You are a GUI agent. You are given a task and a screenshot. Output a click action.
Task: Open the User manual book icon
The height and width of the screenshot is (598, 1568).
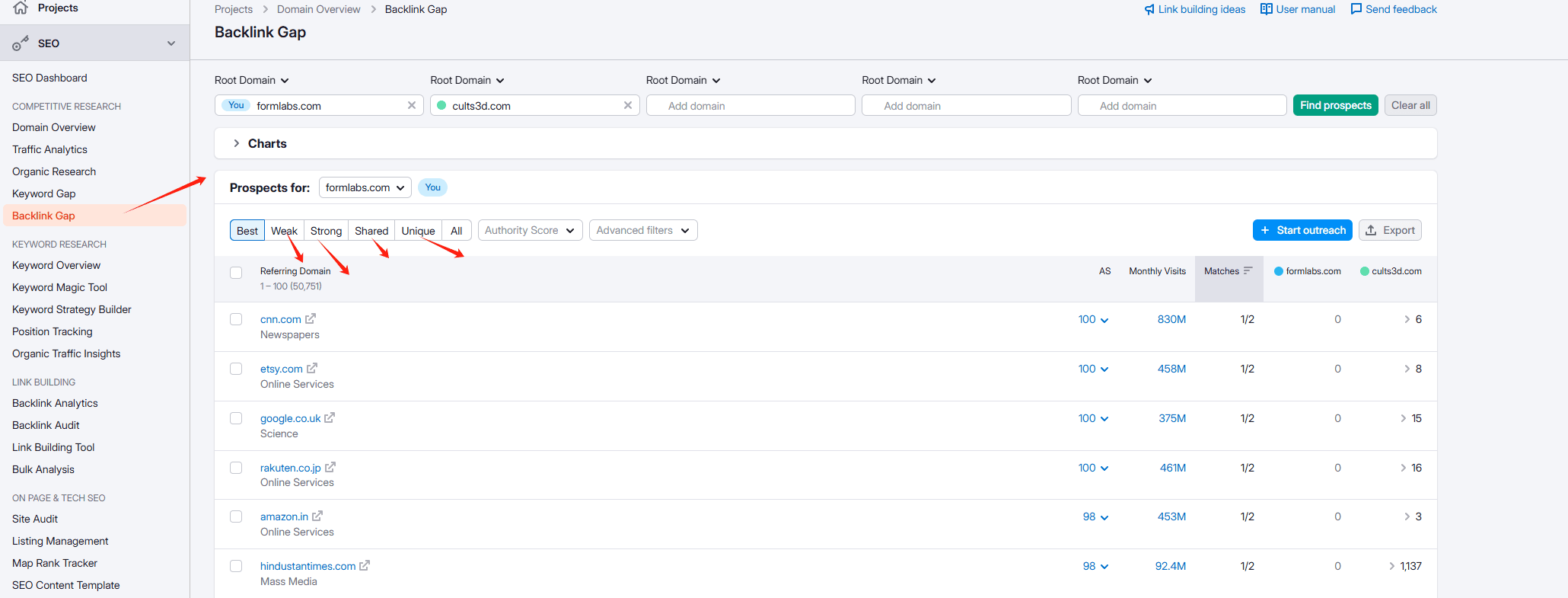pos(1267,9)
